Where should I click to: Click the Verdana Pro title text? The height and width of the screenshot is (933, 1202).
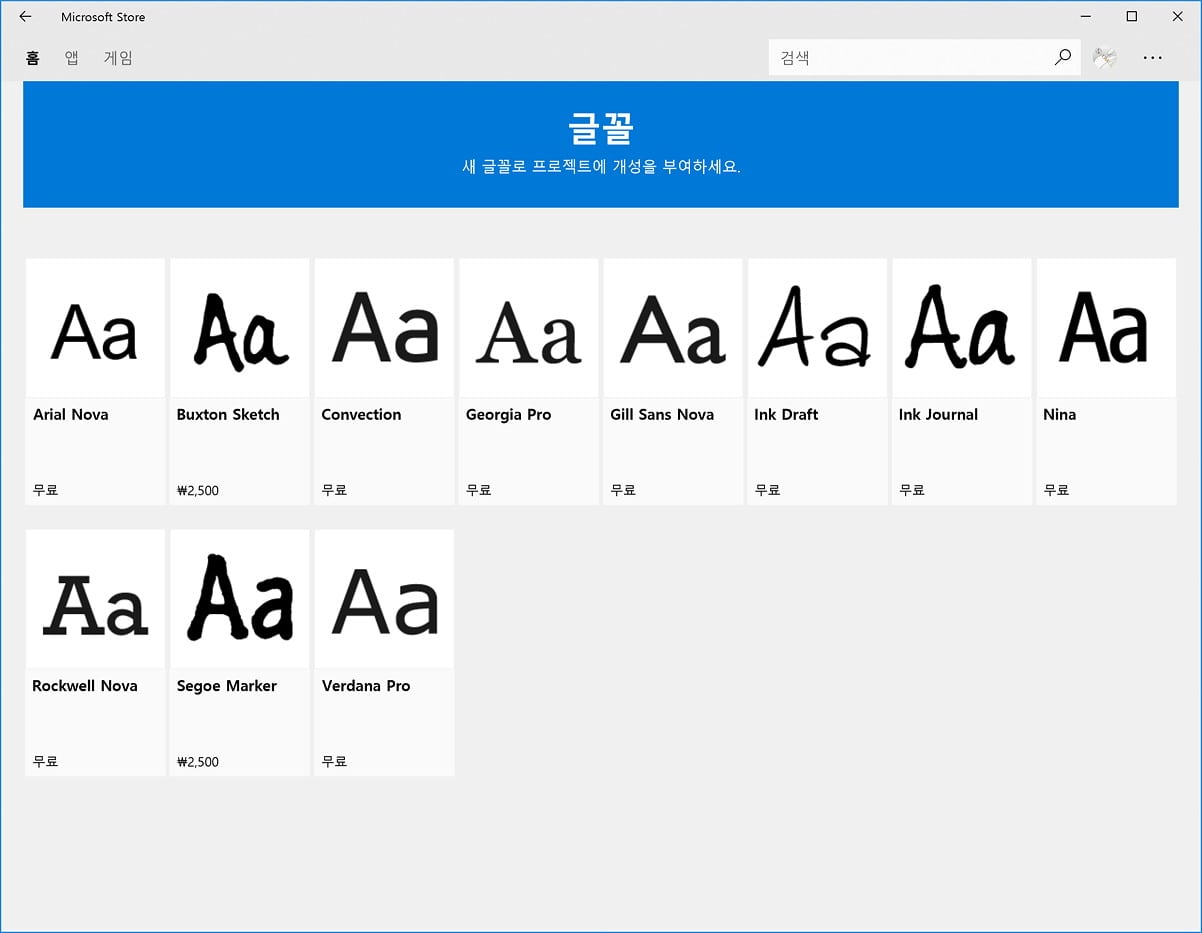tap(366, 685)
